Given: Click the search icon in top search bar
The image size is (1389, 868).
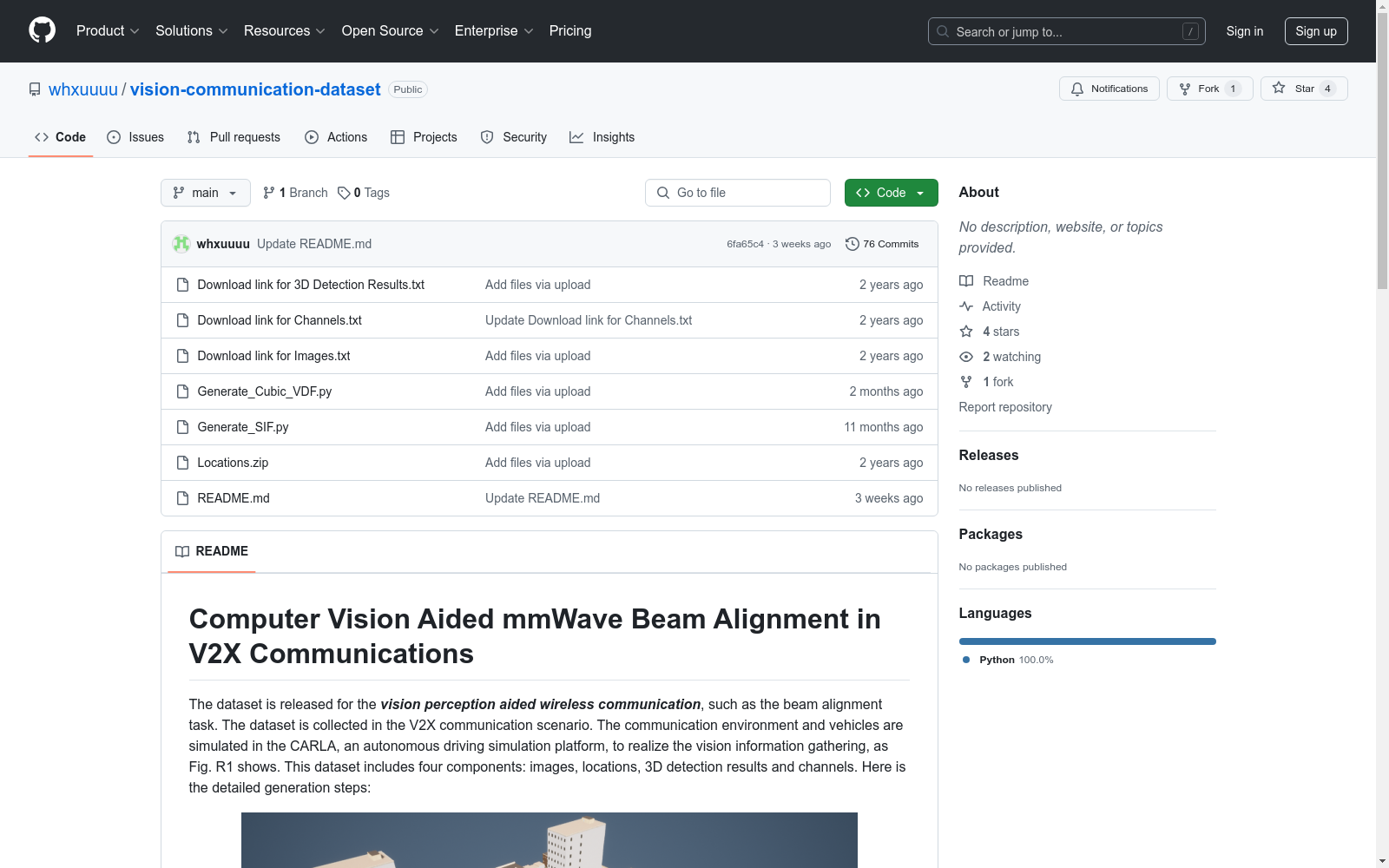Looking at the screenshot, I should [x=943, y=31].
